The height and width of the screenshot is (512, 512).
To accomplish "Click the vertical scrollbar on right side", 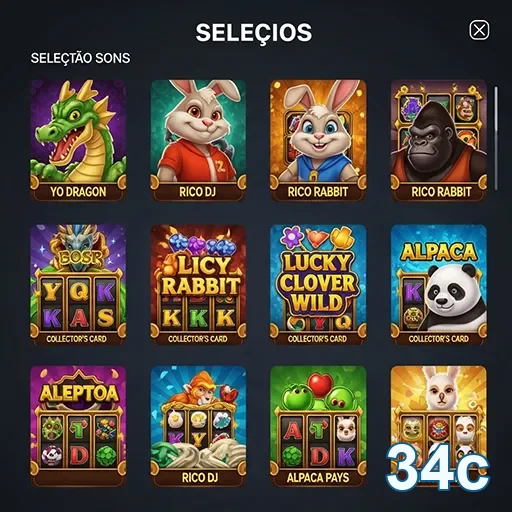I will point(496,138).
